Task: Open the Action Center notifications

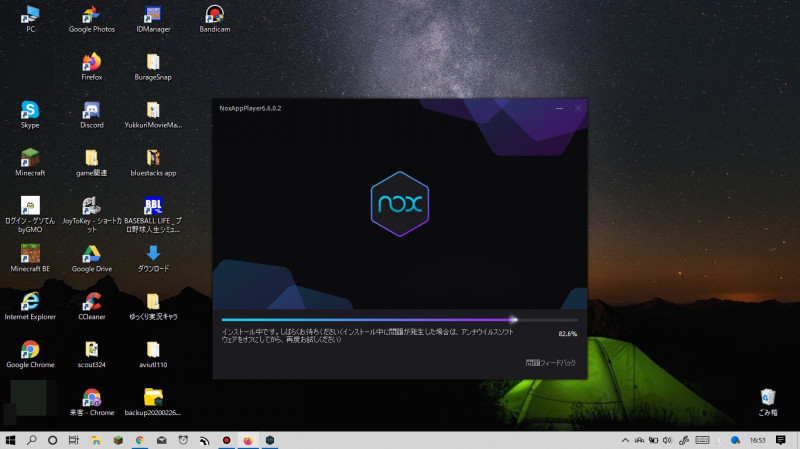Action: point(781,440)
